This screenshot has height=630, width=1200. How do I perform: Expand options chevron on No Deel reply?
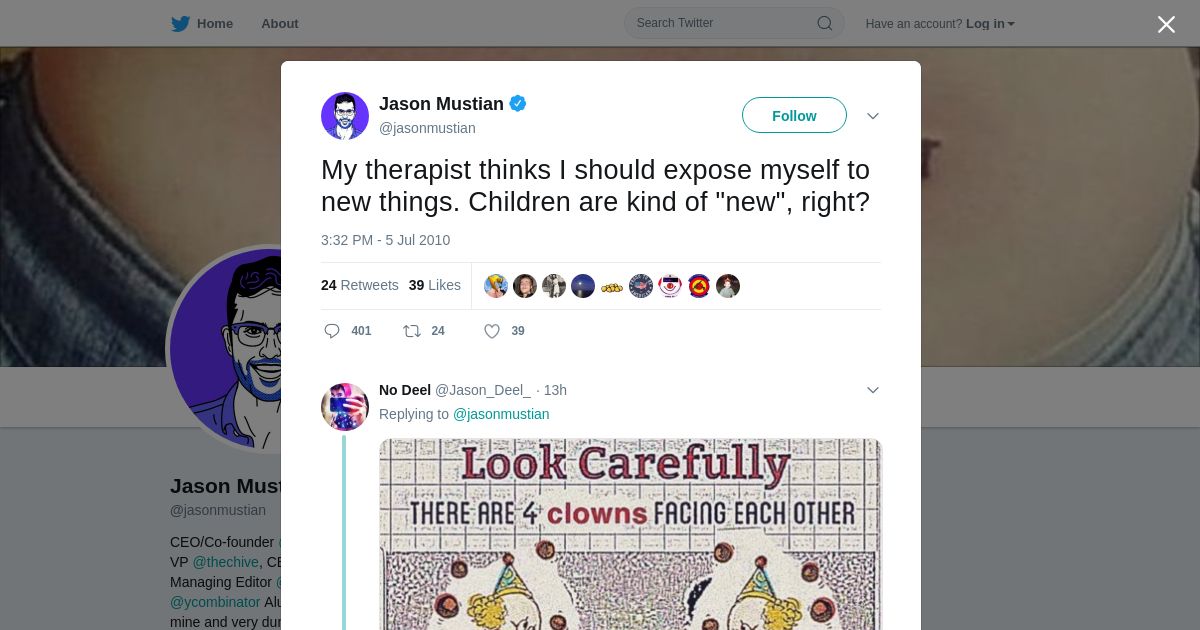click(873, 390)
